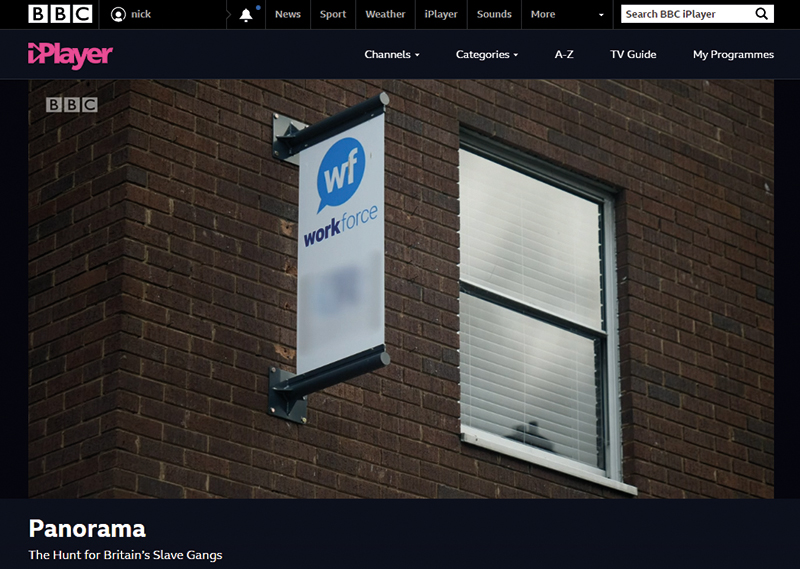Go to My Programmes
This screenshot has height=569, width=800.
pyautogui.click(x=733, y=54)
